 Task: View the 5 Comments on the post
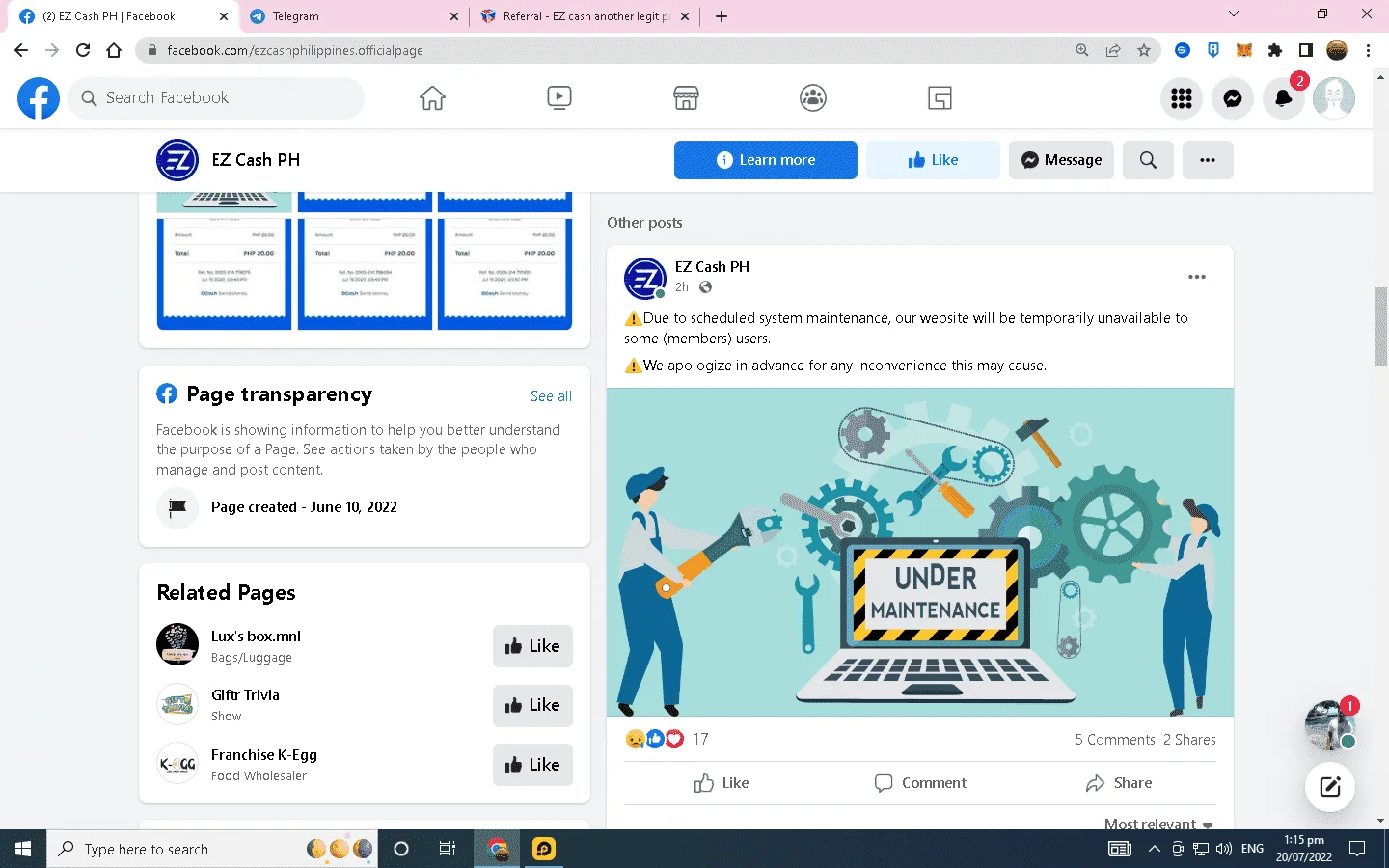tap(1115, 740)
